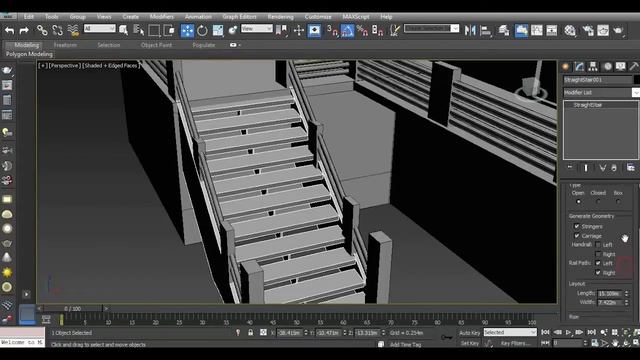The width and height of the screenshot is (640, 360).
Task: Click the Pin Stack icon under modifier stack
Action: click(570, 168)
